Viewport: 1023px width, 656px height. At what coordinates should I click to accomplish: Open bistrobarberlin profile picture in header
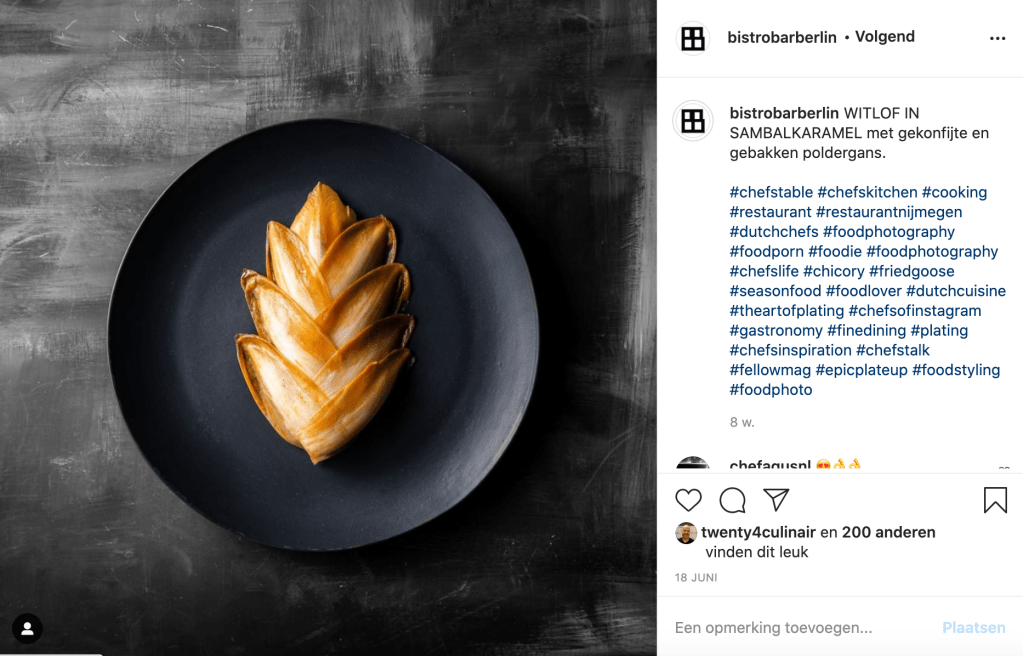(693, 39)
